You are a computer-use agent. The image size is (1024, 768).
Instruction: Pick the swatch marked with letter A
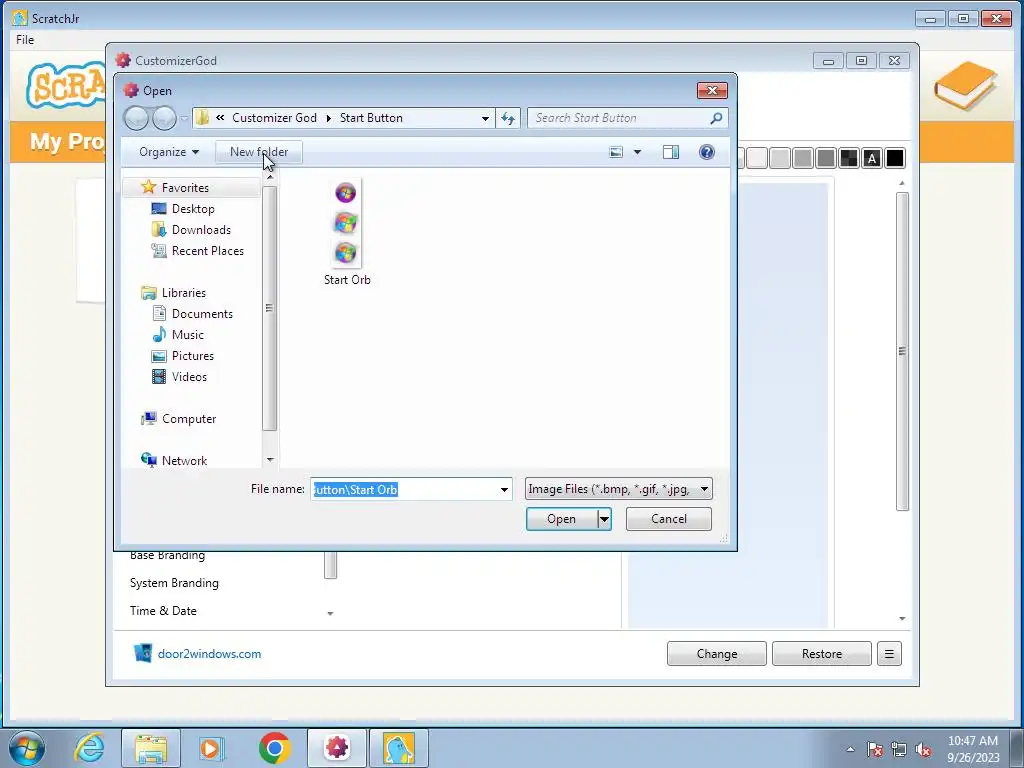(872, 158)
